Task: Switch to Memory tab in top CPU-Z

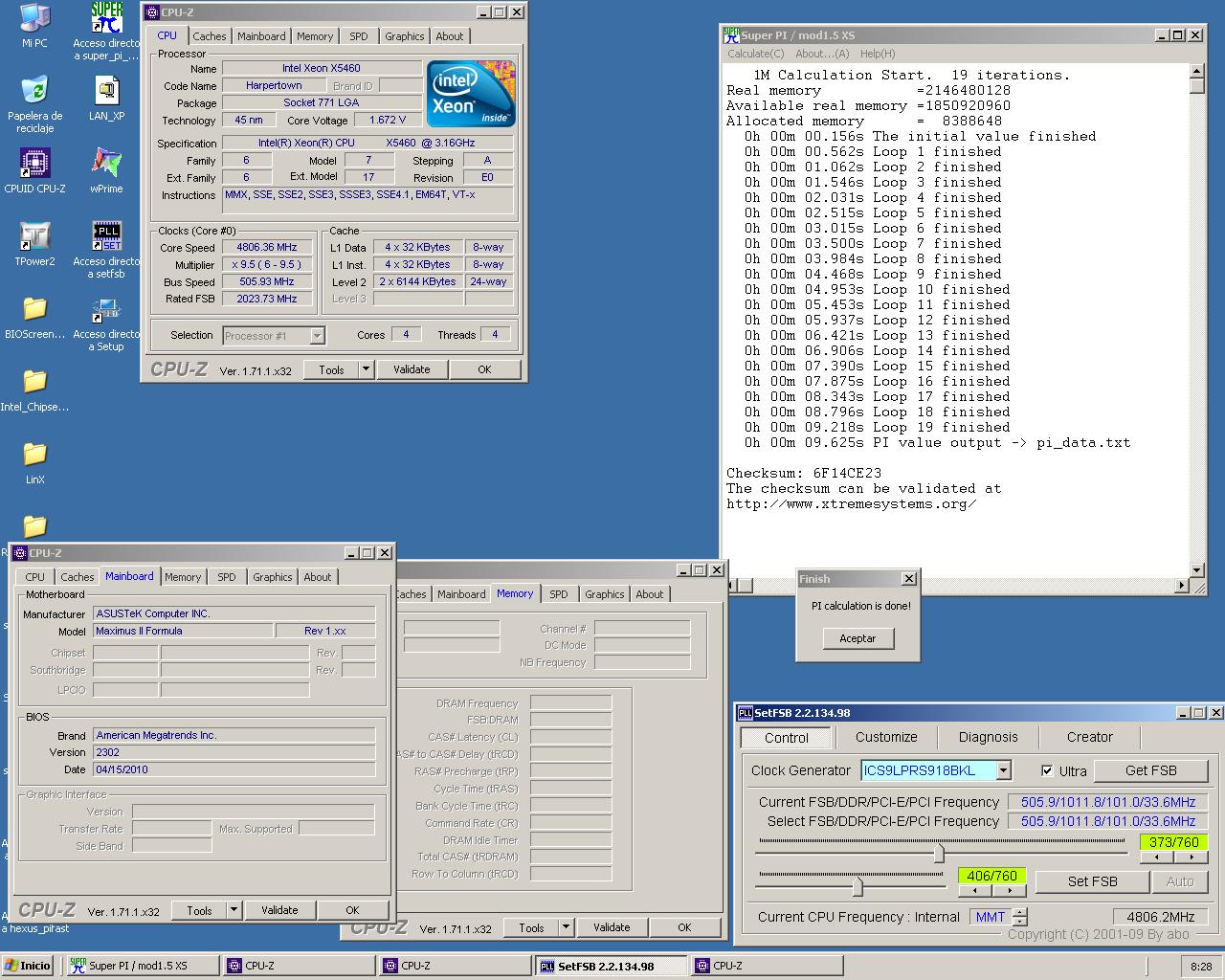Action: 315,36
